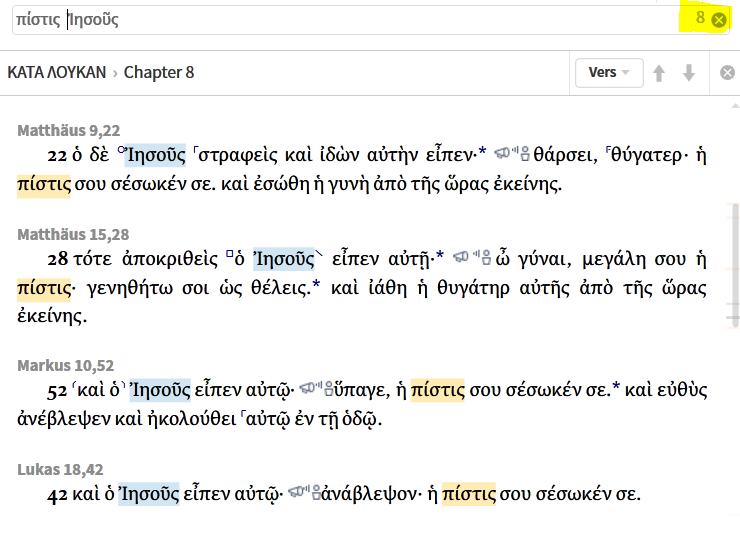Screen dimensions: 740x535
Task: Click asterisk note after εἶπεν in verse 22
Action: (482, 151)
